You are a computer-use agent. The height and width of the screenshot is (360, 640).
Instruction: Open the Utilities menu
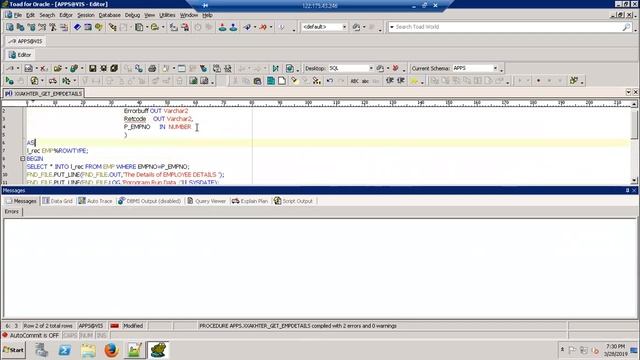pyautogui.click(x=167, y=15)
